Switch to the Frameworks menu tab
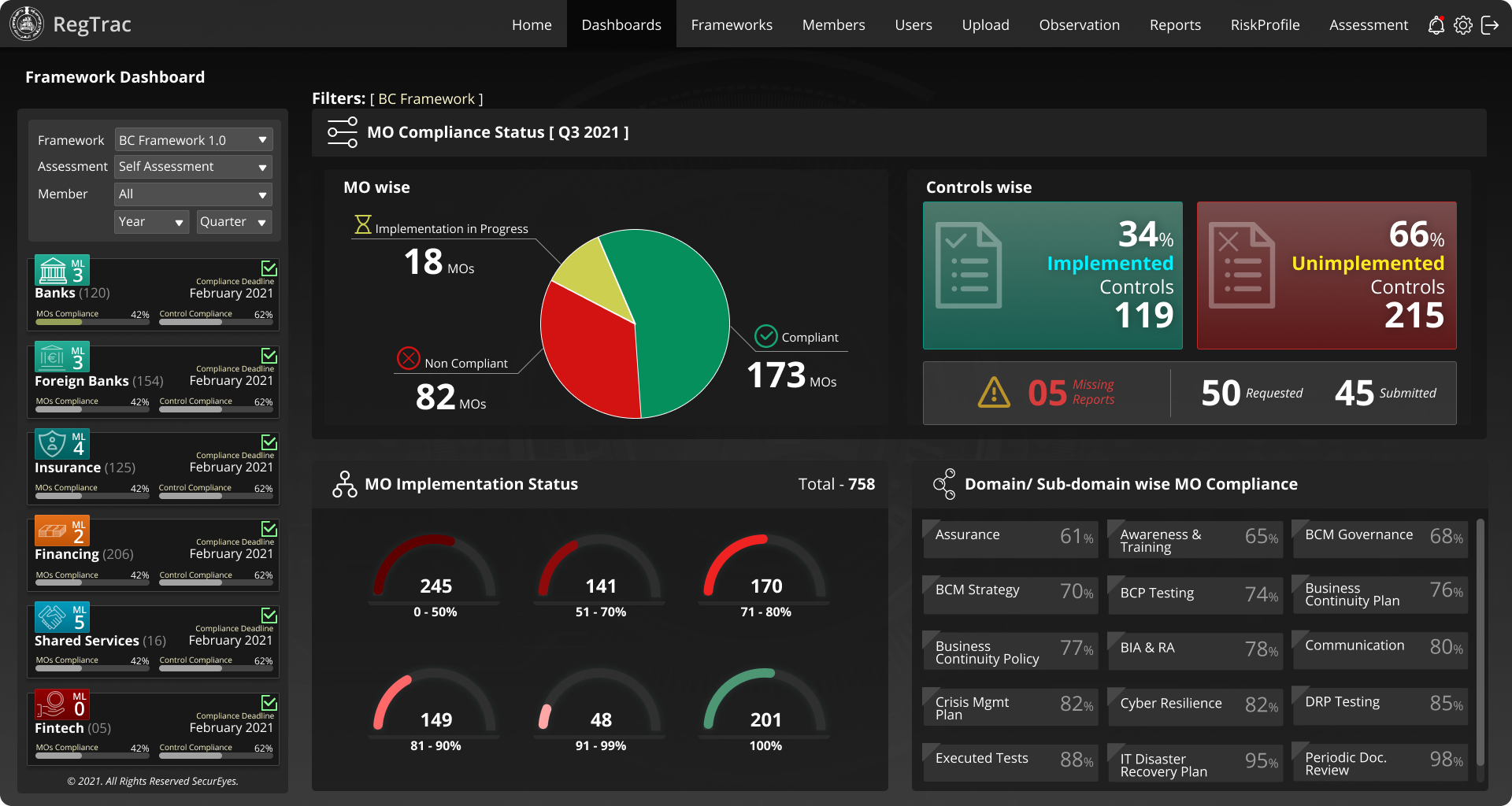 pos(731,25)
